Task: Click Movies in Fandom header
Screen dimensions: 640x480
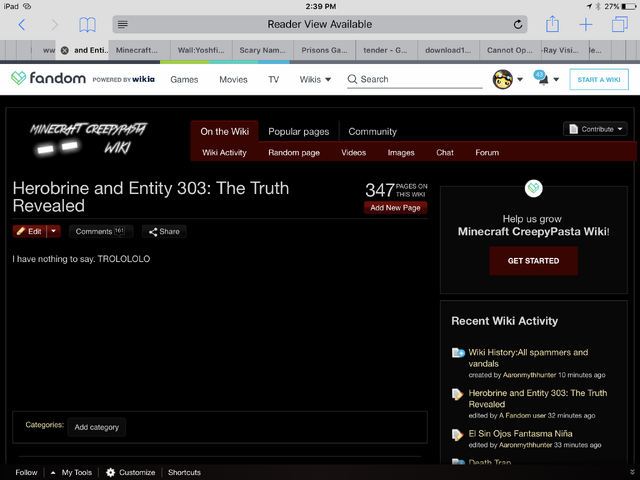Action: tap(233, 80)
